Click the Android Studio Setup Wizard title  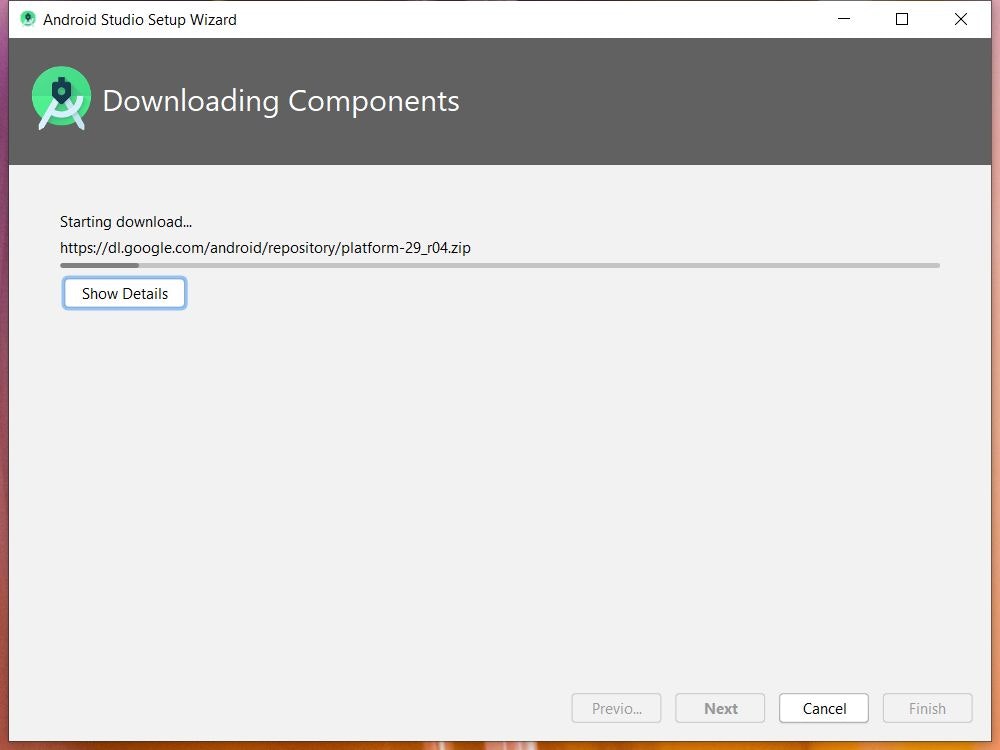140,20
